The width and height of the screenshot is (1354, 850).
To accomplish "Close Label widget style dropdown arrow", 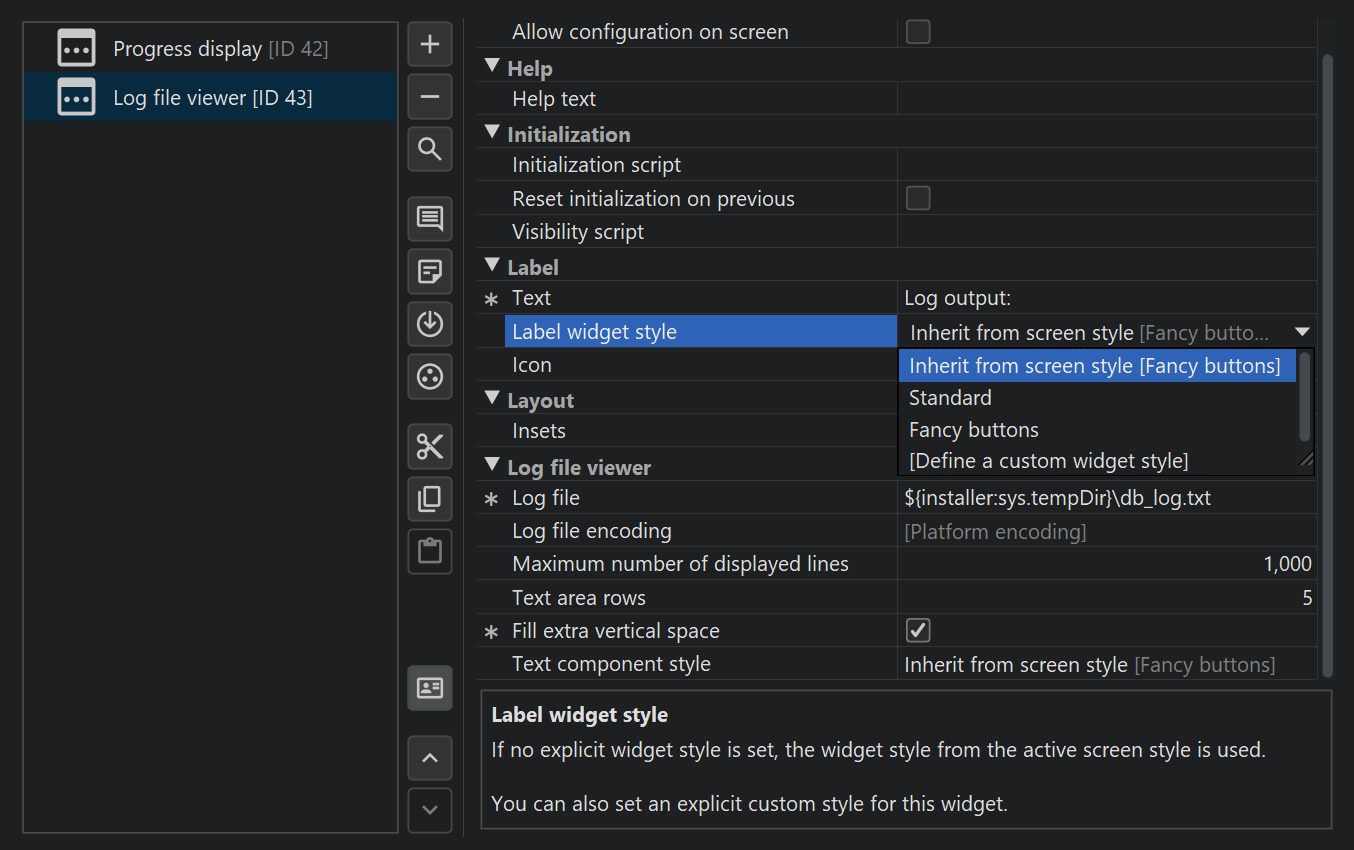I will (x=1301, y=332).
